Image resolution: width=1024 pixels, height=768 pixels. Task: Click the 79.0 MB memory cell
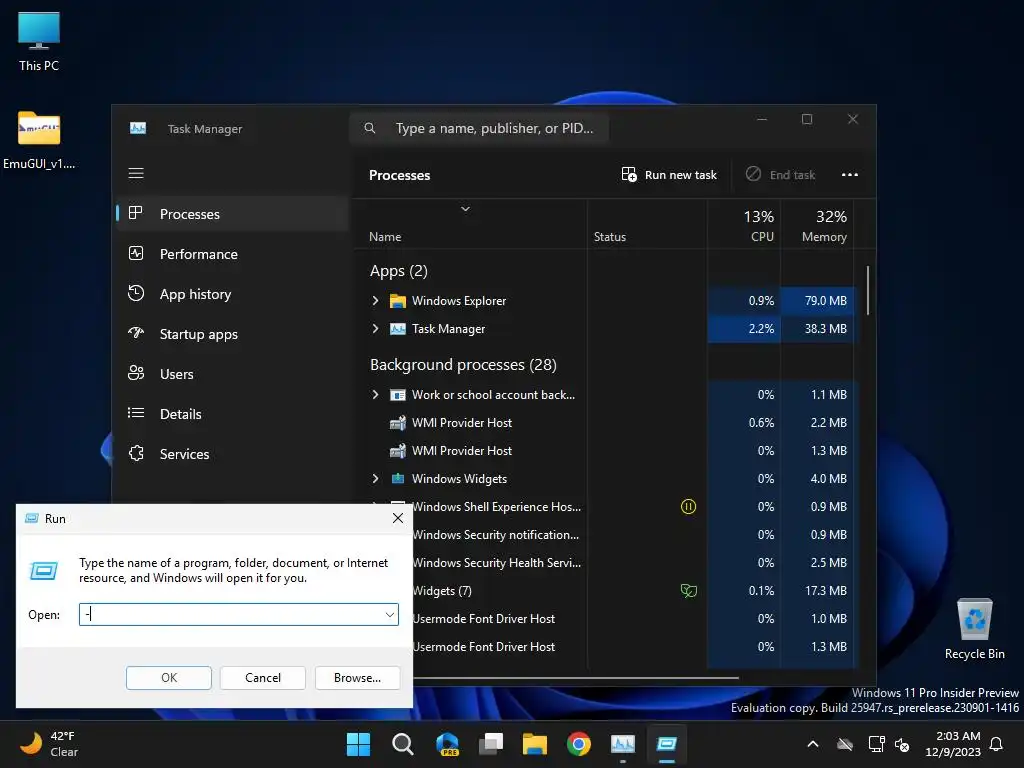pyautogui.click(x=817, y=301)
